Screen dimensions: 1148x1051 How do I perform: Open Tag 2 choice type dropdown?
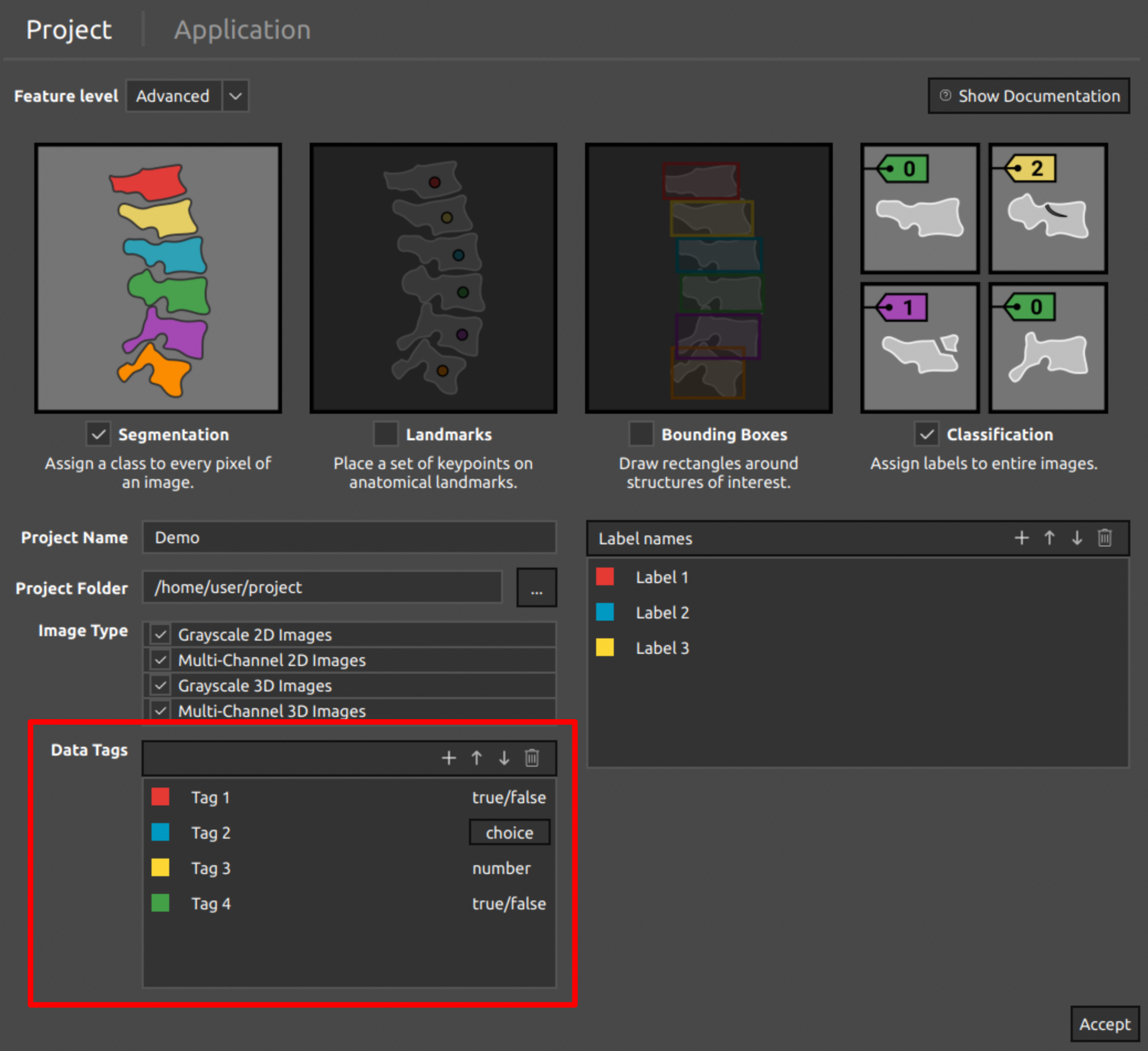(x=510, y=833)
